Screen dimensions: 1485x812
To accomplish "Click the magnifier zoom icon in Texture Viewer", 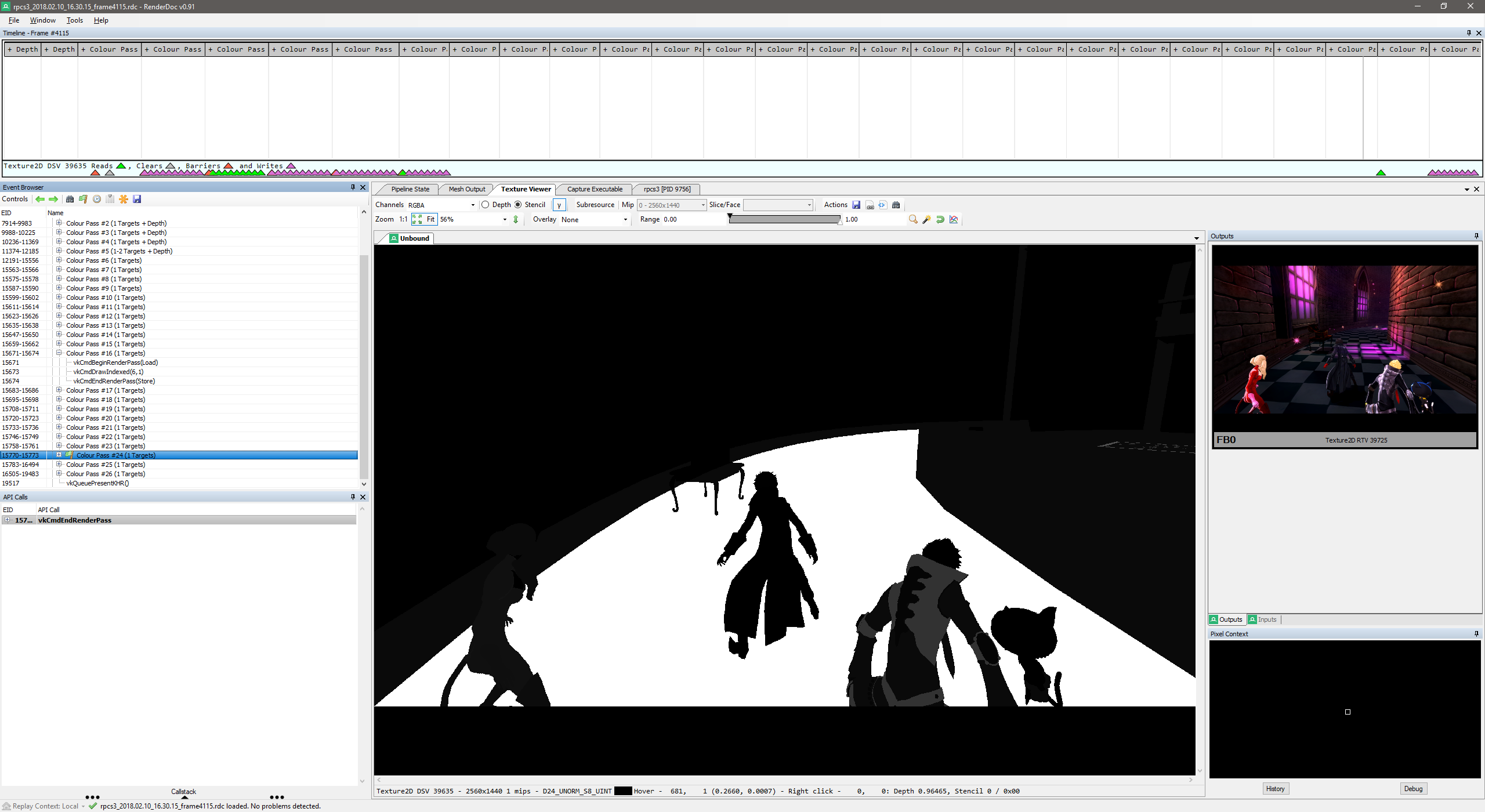I will (912, 219).
